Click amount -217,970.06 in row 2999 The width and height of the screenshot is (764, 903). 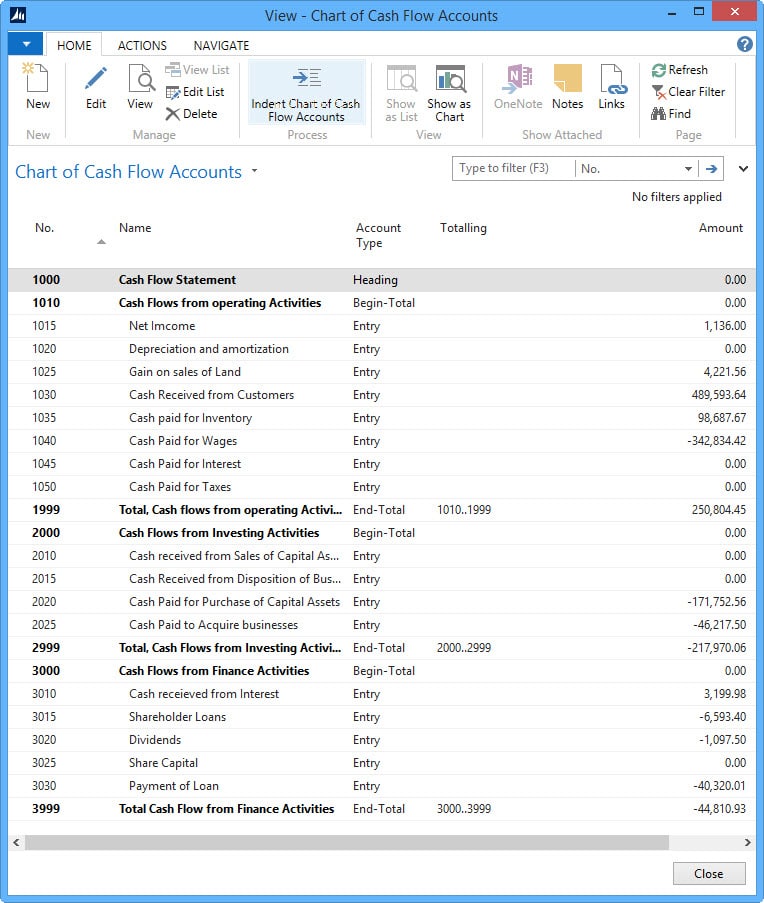pyautogui.click(x=717, y=648)
